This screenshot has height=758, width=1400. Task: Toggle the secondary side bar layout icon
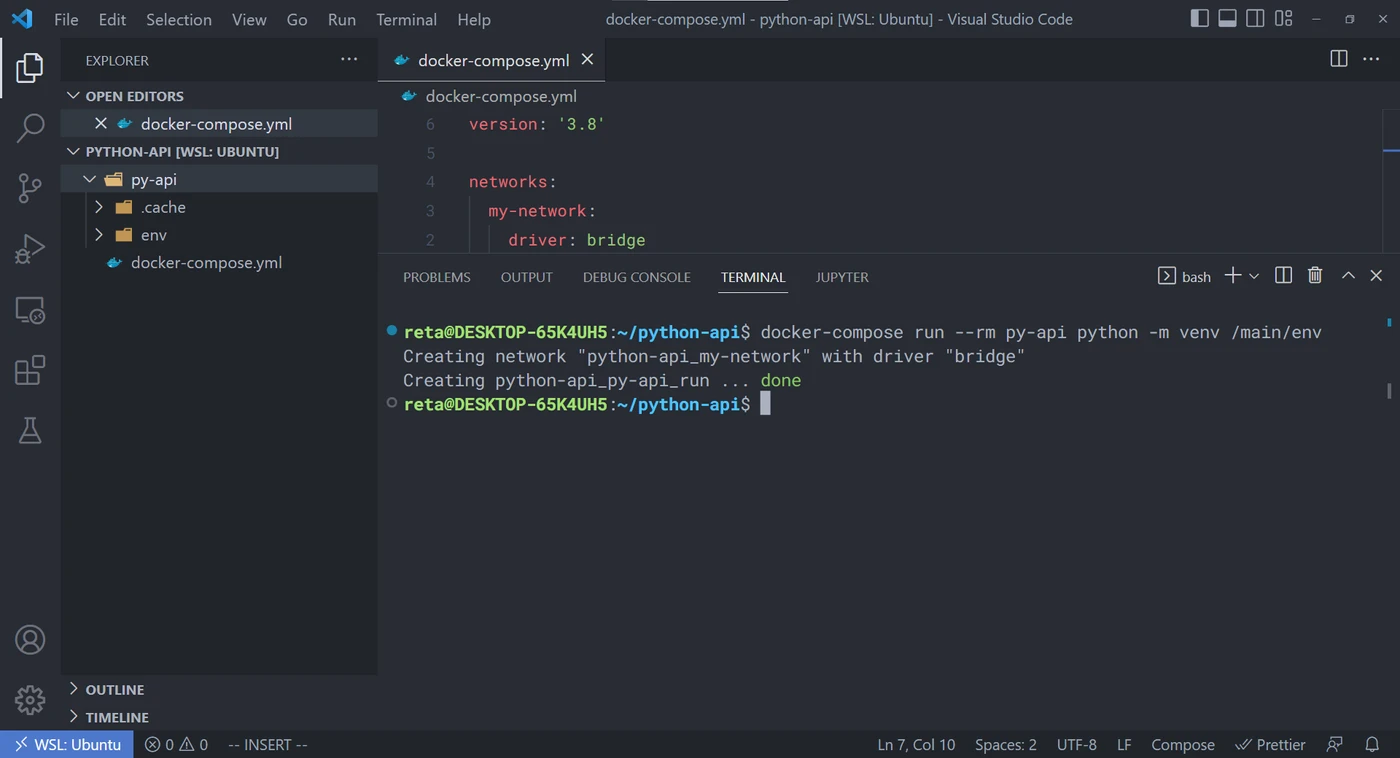coord(1256,19)
